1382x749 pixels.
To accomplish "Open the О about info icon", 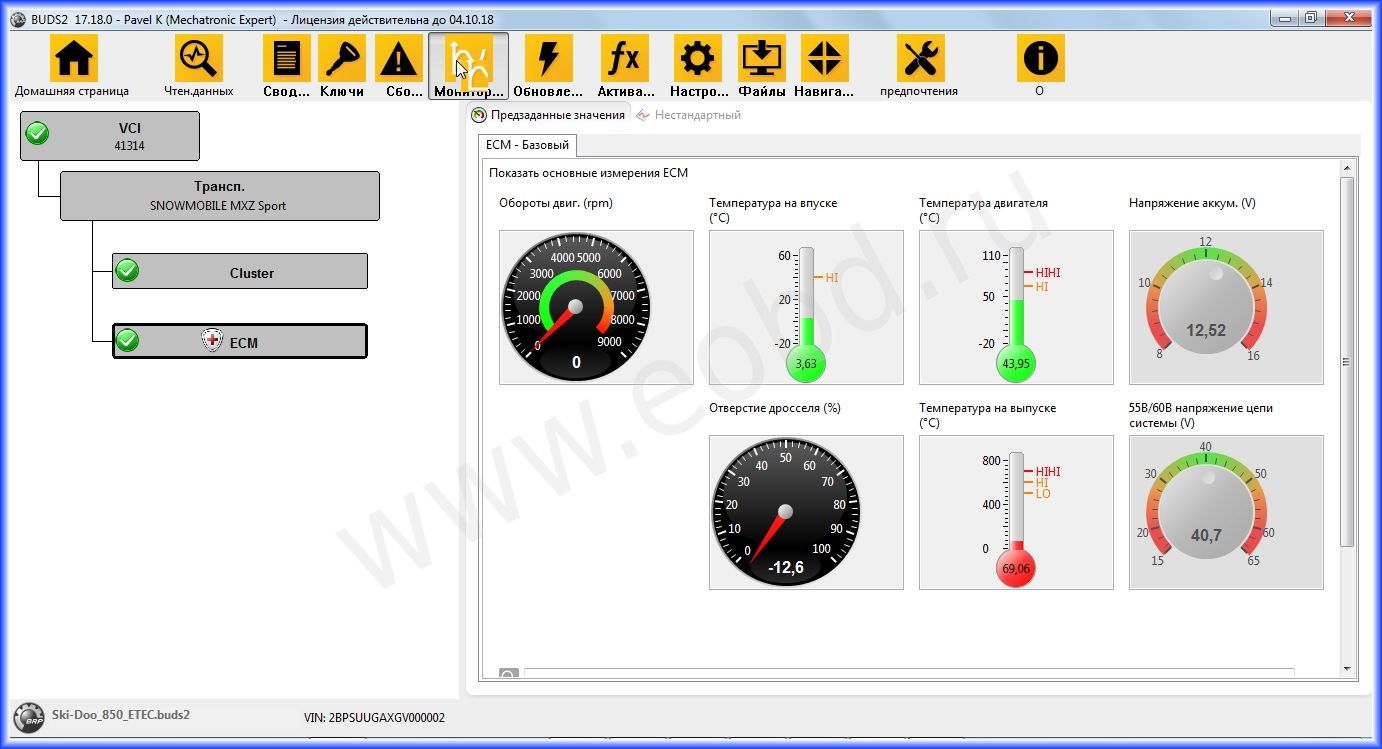I will [x=1040, y=58].
